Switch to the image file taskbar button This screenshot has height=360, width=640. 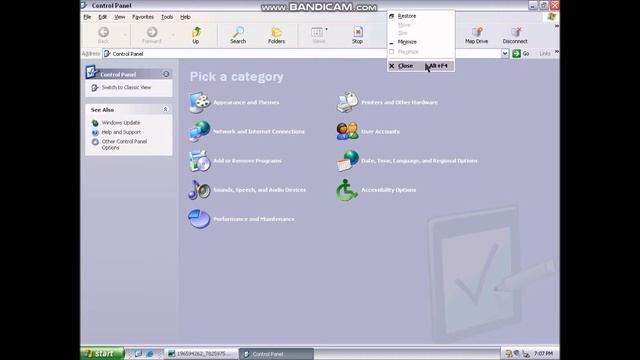(x=202, y=354)
